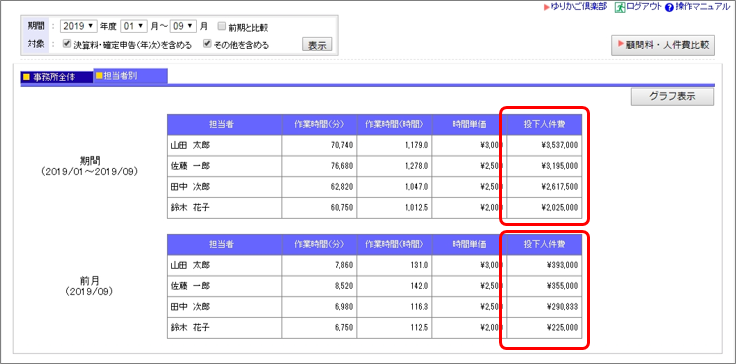Click 鈴木 花子 in previous month table

[224, 328]
